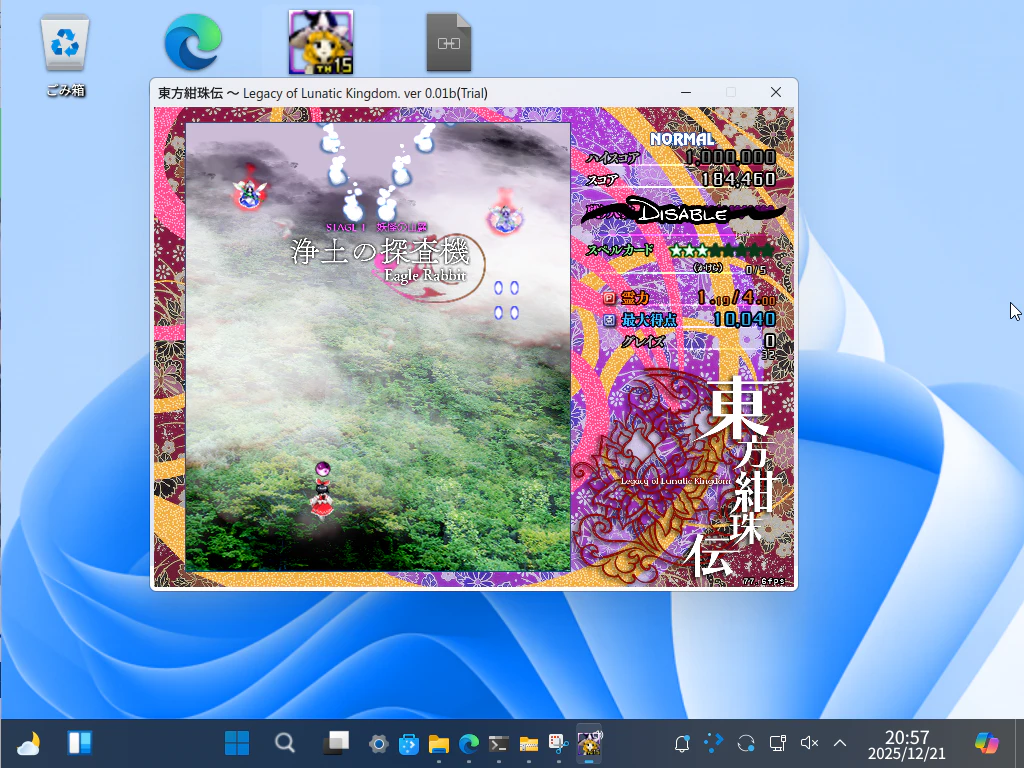This screenshot has width=1024, height=768.
Task: Open the gray linked-file desktop icon
Action: point(449,42)
